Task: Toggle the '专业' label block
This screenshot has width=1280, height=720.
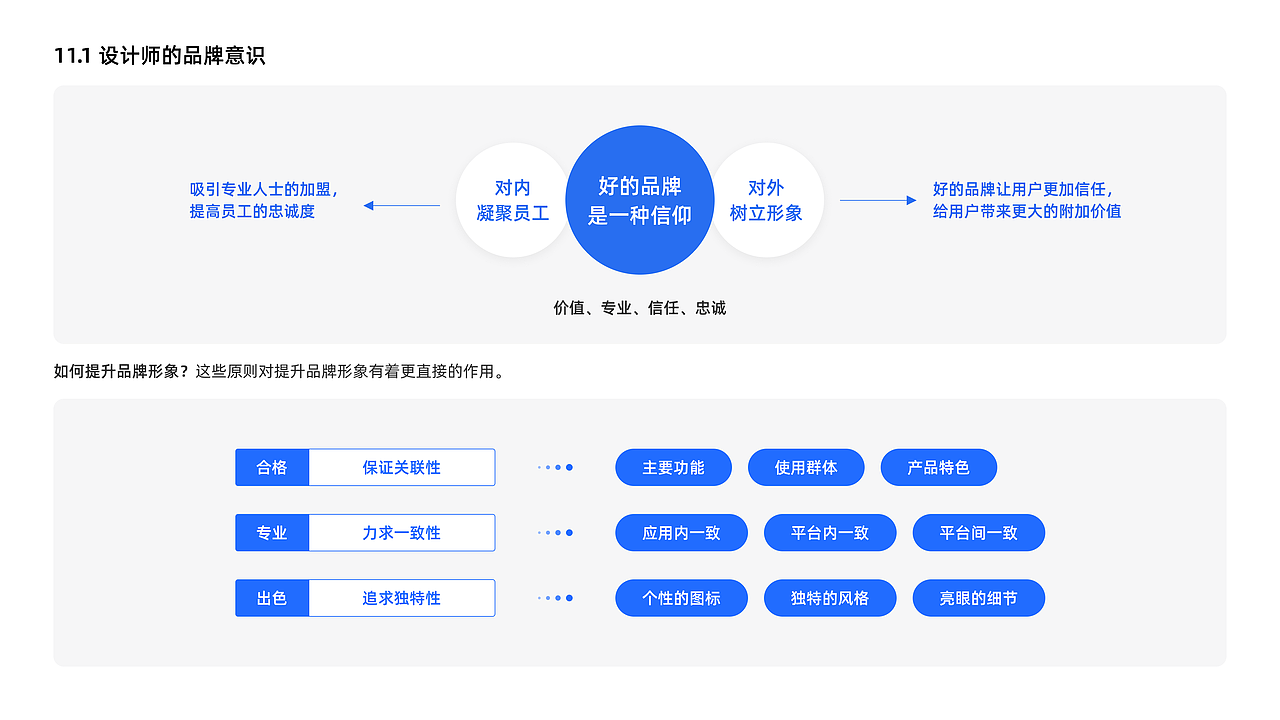Action: (272, 532)
